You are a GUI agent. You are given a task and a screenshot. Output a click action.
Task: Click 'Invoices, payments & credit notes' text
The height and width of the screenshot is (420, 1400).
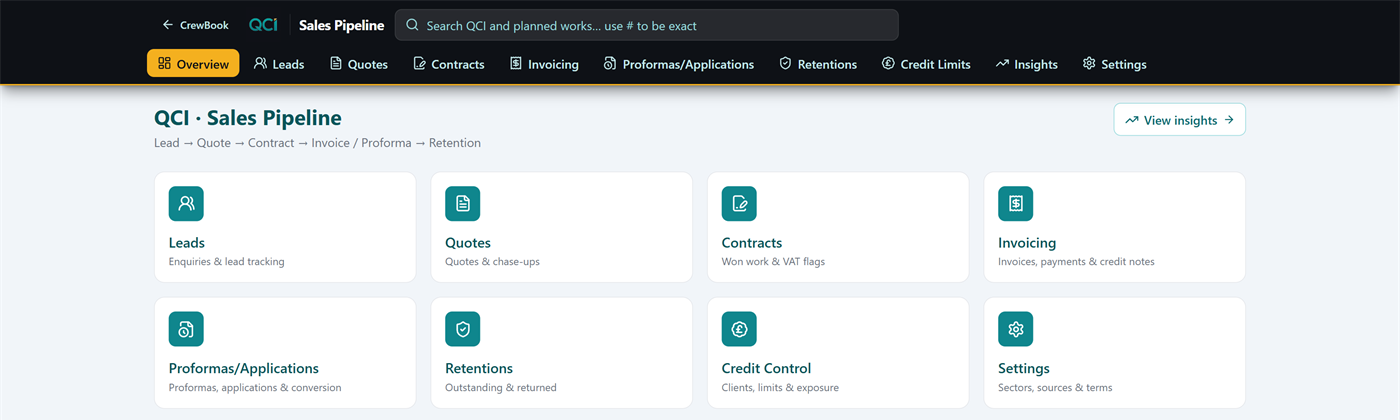1076,262
